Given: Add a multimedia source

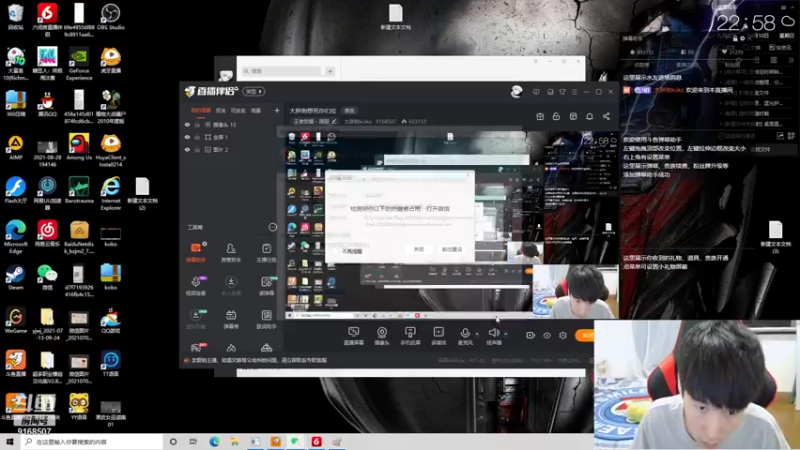Looking at the screenshot, I should 439,336.
